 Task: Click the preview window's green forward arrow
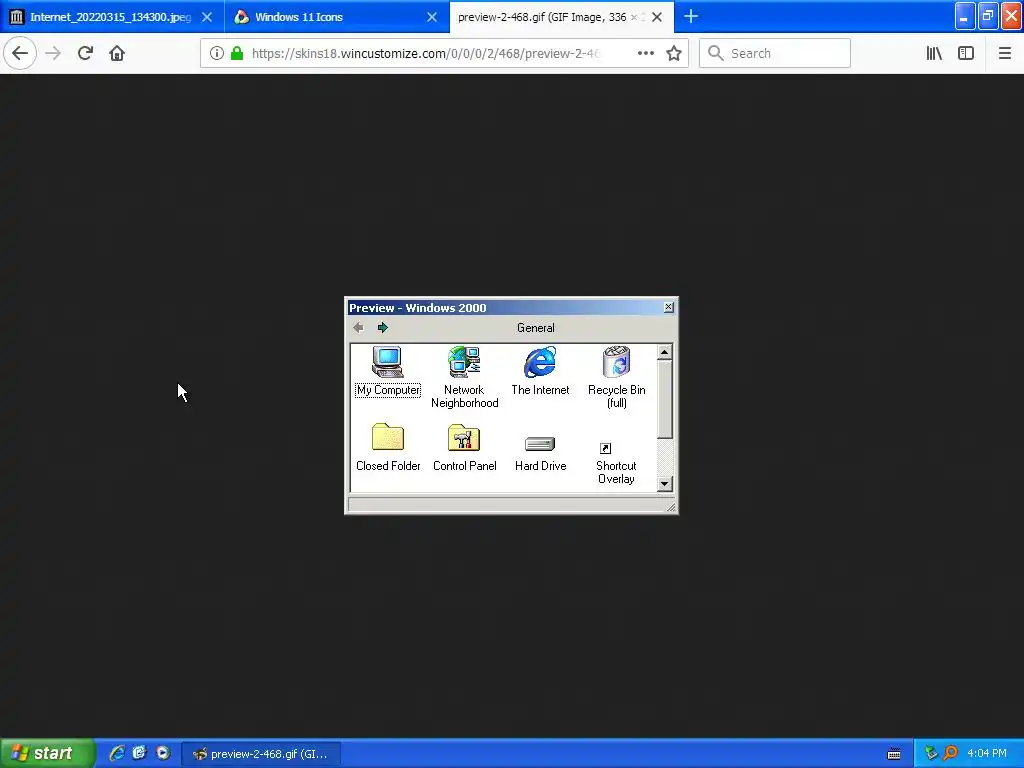coord(383,327)
